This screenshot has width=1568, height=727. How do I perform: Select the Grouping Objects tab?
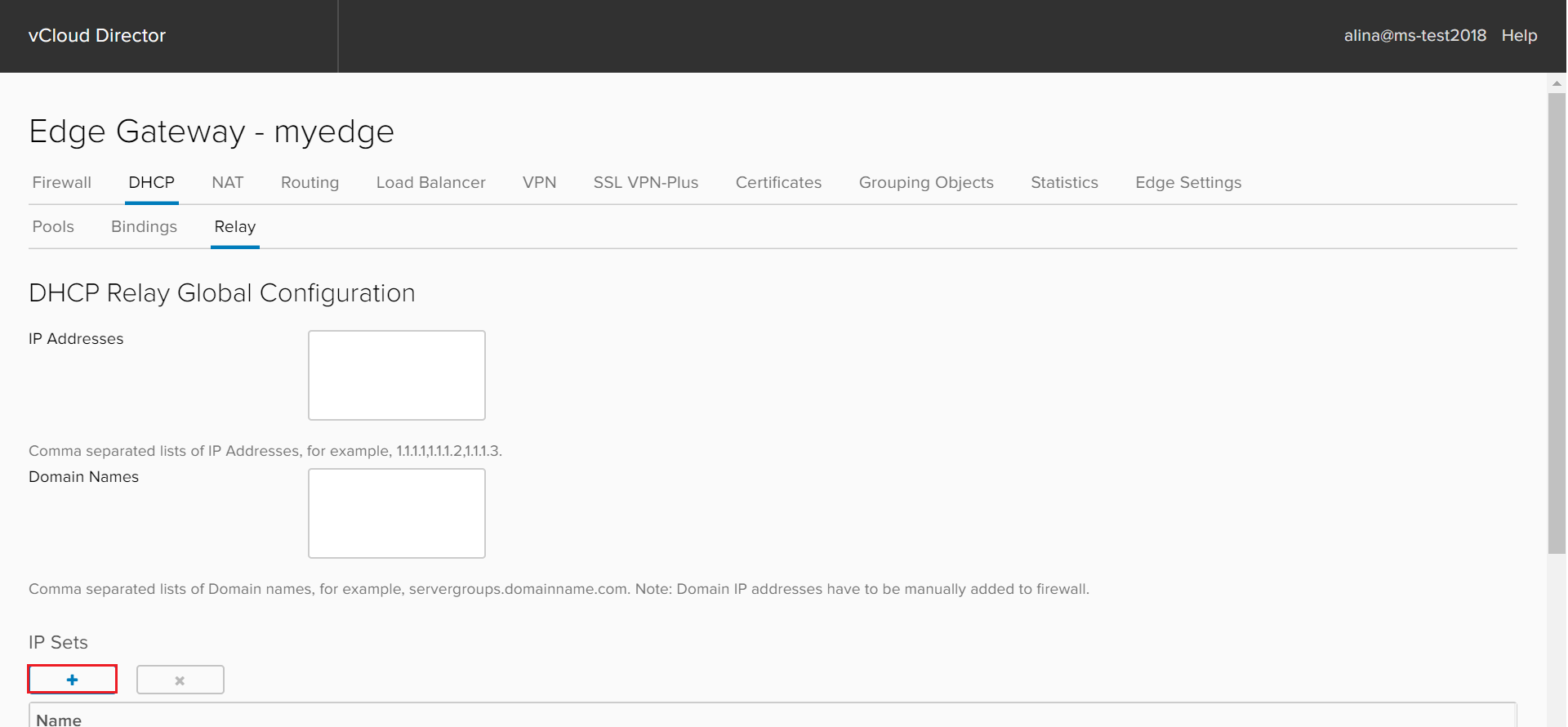click(926, 182)
